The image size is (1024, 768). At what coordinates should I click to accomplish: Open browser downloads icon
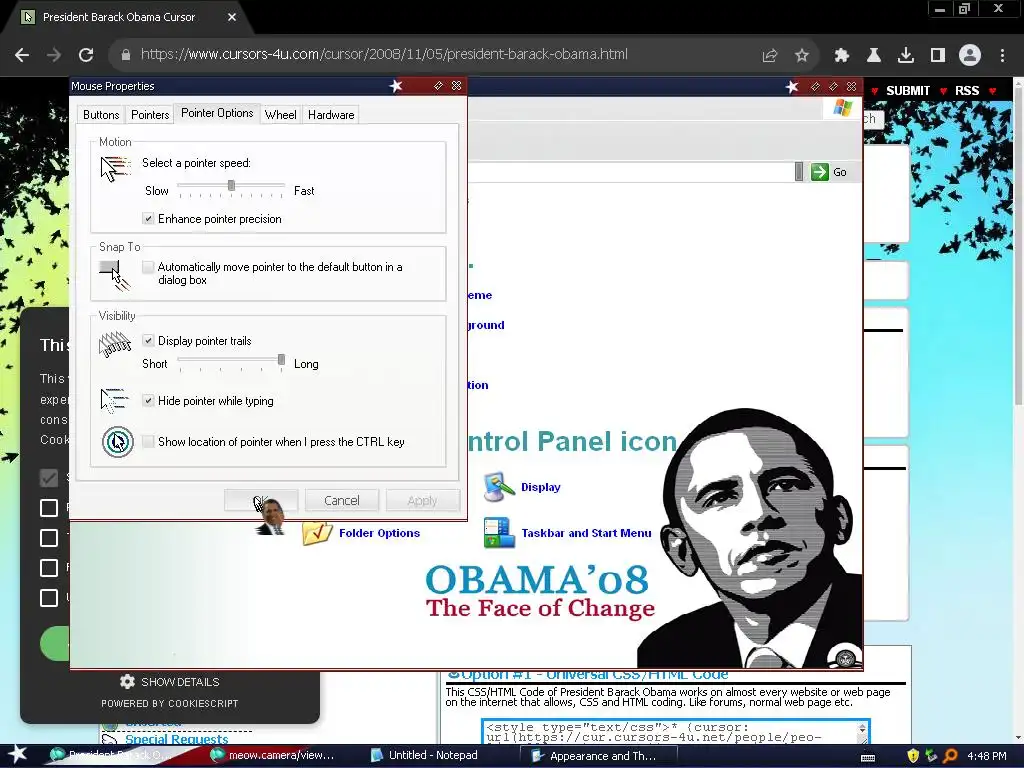pos(905,56)
